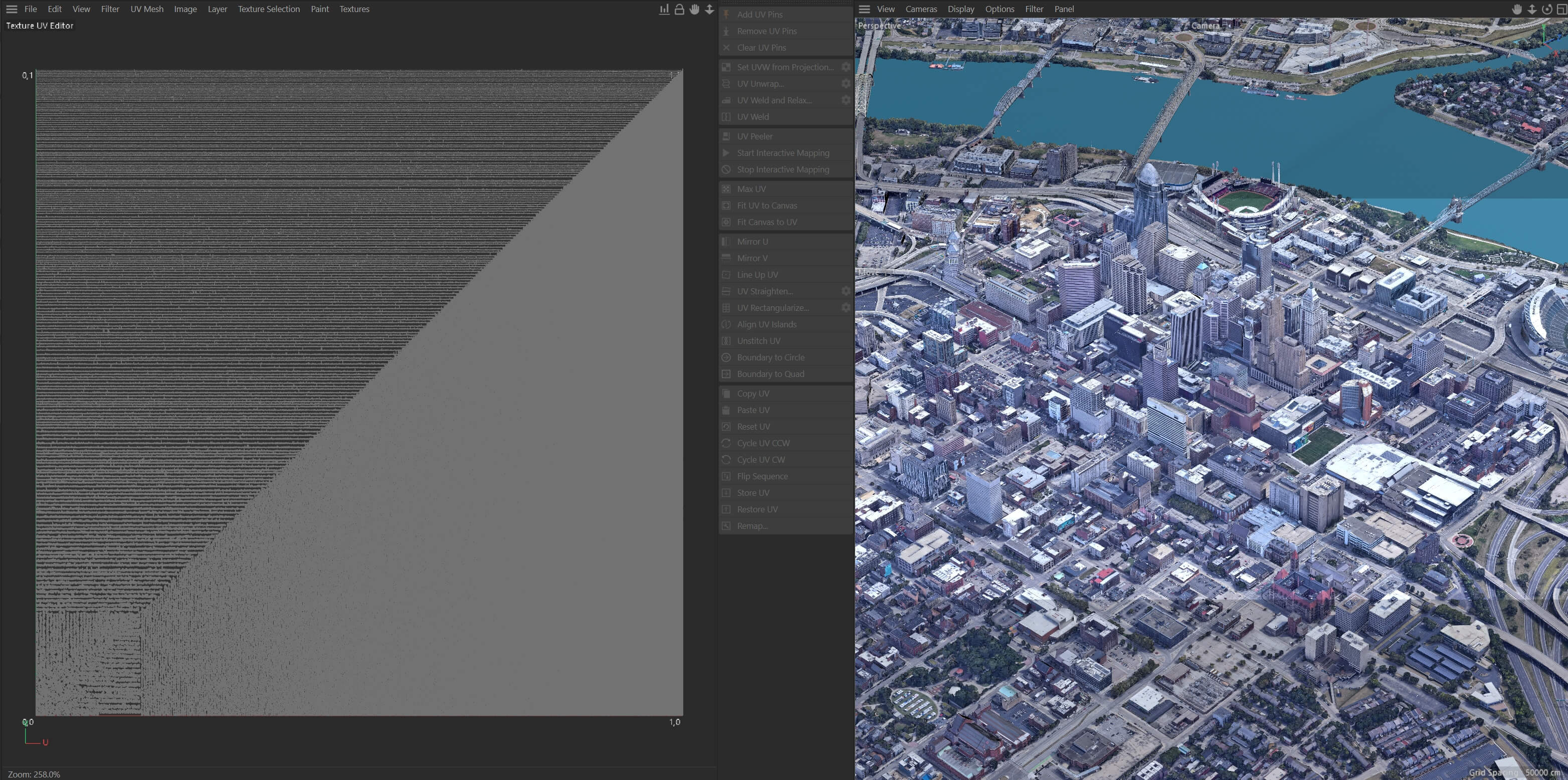Open the Perspective viewport hamburger menu
Viewport: 1568px width, 780px height.
tap(864, 9)
